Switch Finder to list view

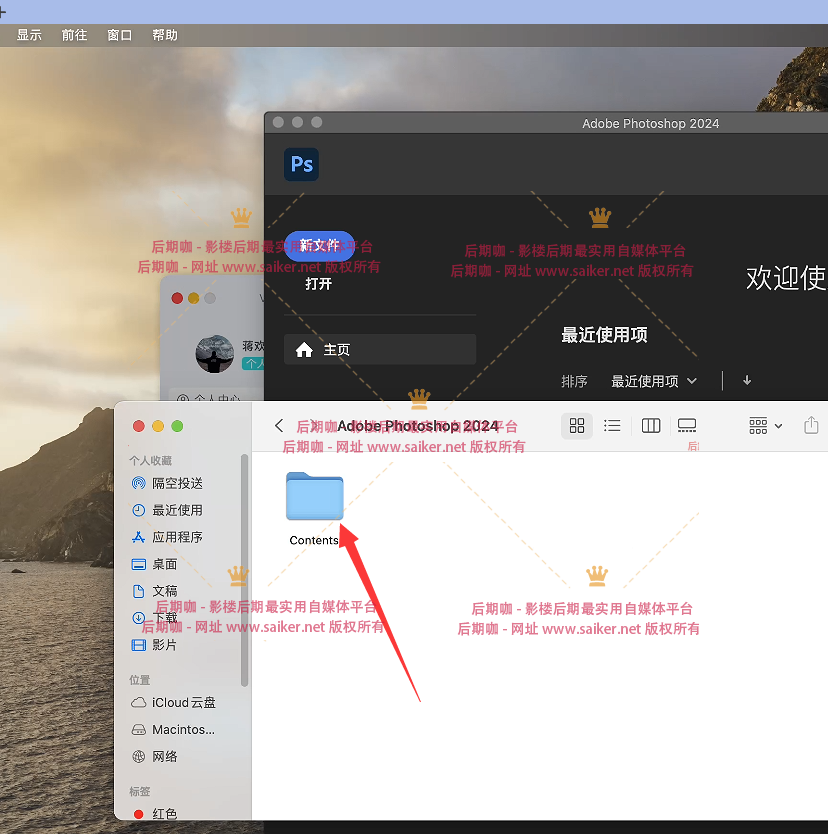click(612, 426)
